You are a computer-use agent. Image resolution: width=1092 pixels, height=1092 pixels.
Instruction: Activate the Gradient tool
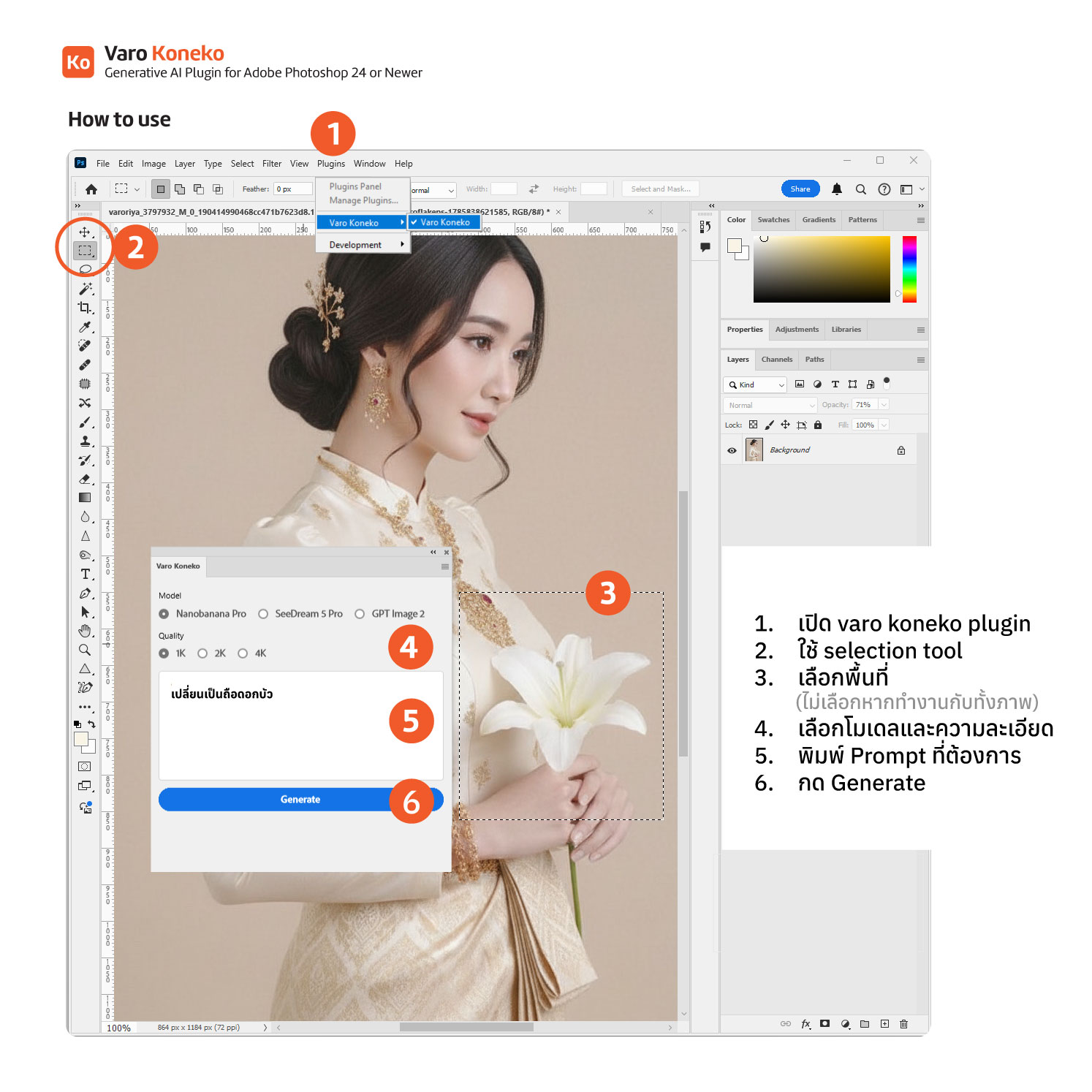(x=85, y=498)
